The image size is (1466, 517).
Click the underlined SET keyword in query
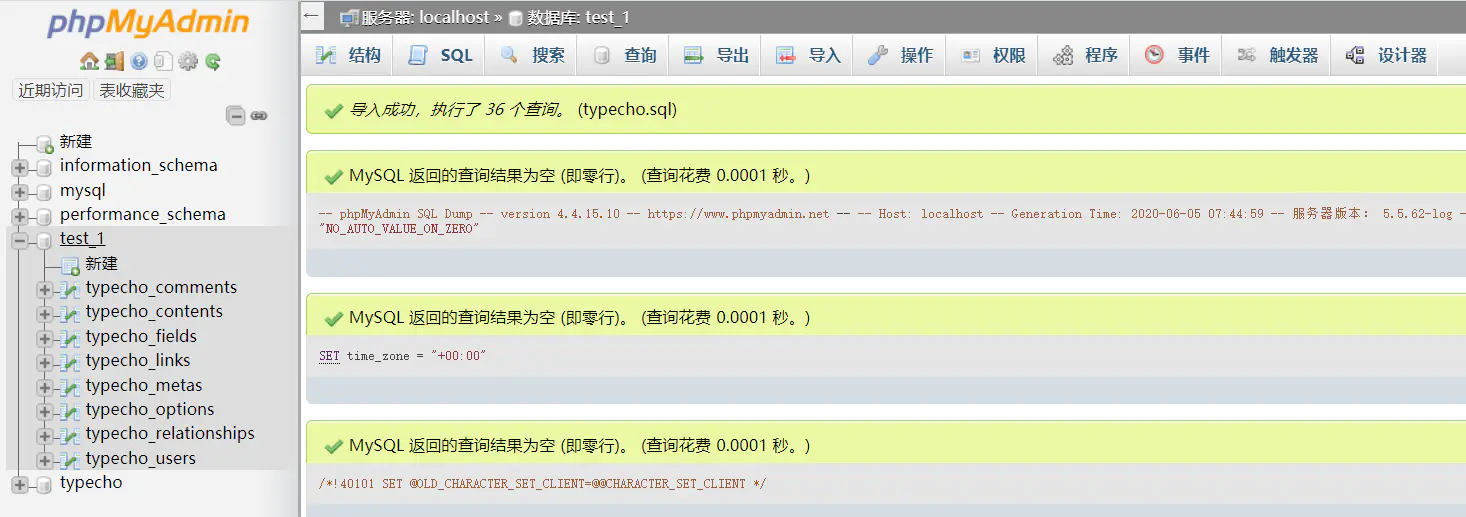point(329,356)
